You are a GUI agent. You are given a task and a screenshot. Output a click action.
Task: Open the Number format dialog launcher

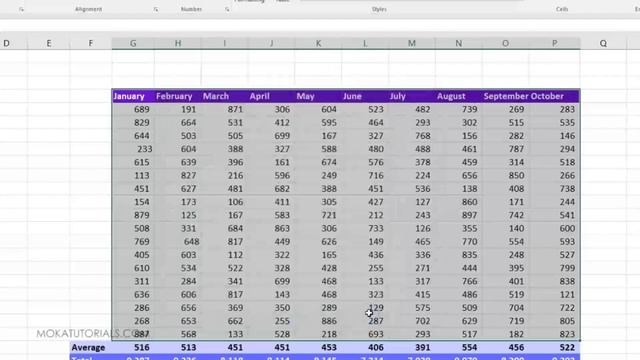(227, 9)
